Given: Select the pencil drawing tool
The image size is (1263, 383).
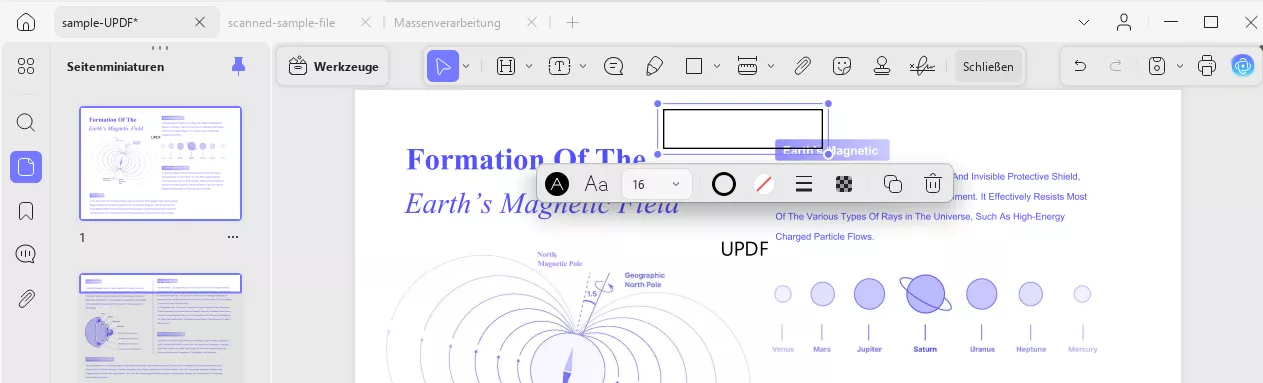Looking at the screenshot, I should [654, 66].
